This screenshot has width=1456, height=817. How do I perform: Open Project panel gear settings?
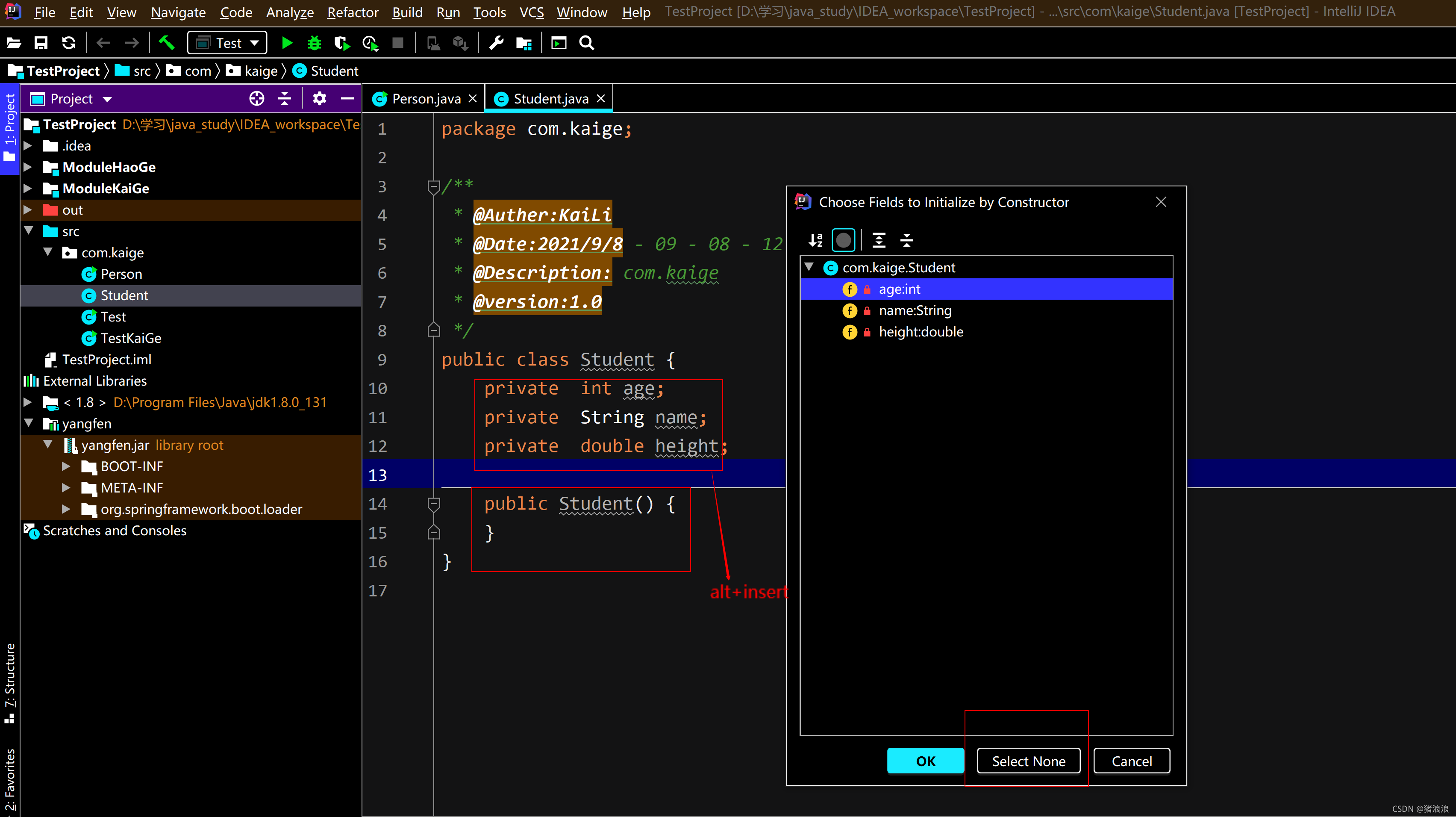click(319, 99)
